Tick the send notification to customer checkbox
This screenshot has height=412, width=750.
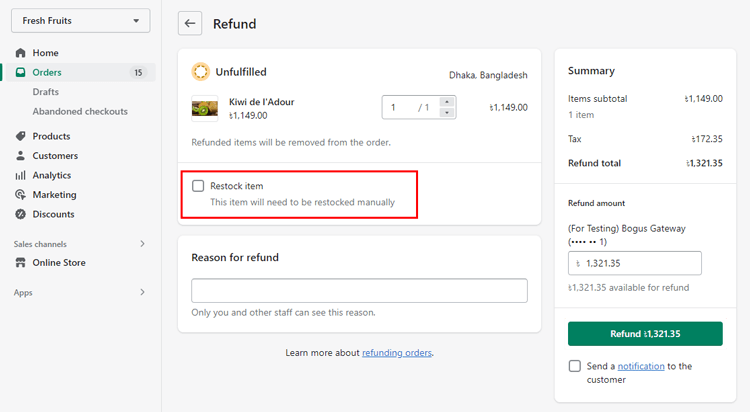click(x=574, y=366)
